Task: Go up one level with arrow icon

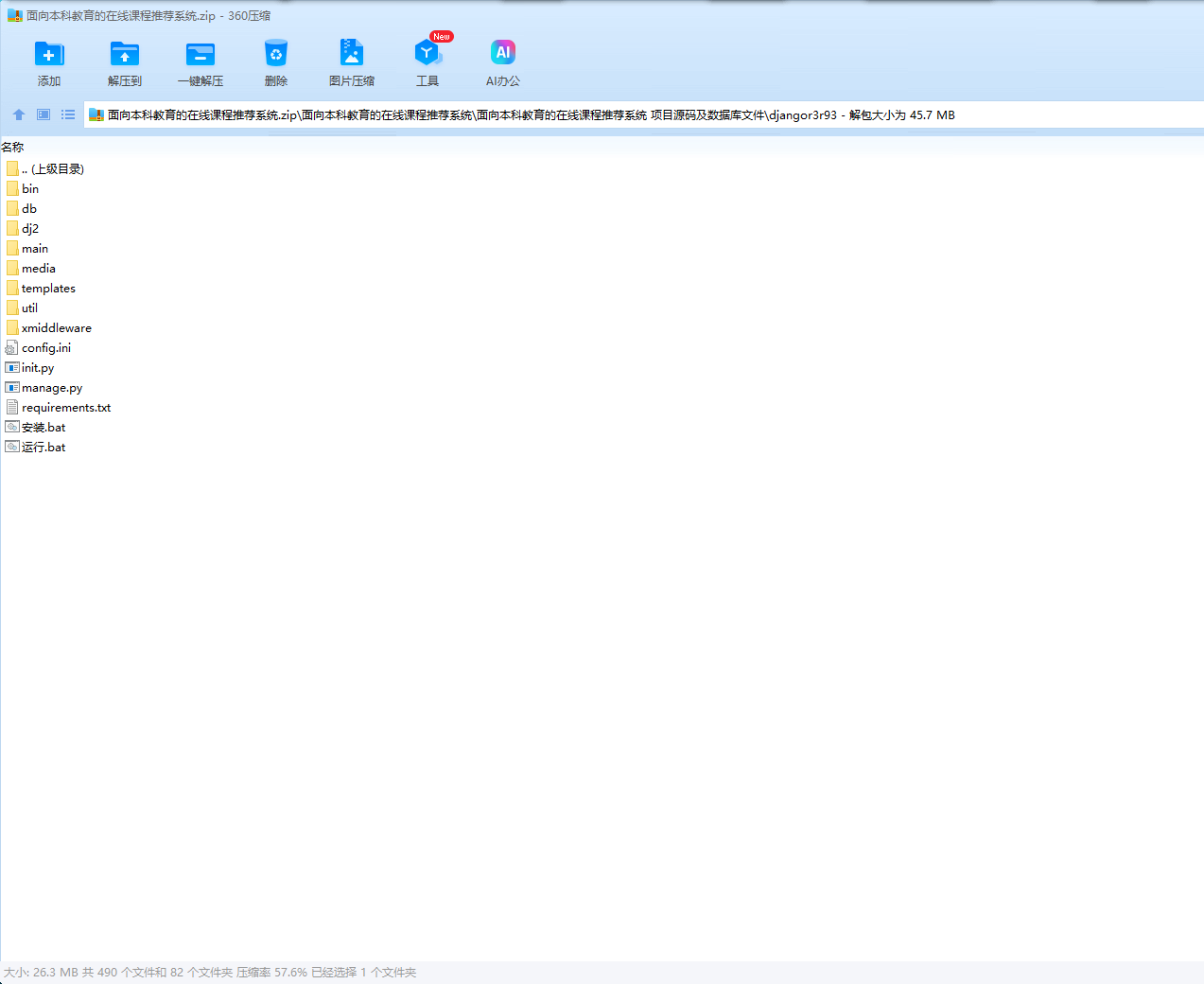Action: click(x=19, y=114)
